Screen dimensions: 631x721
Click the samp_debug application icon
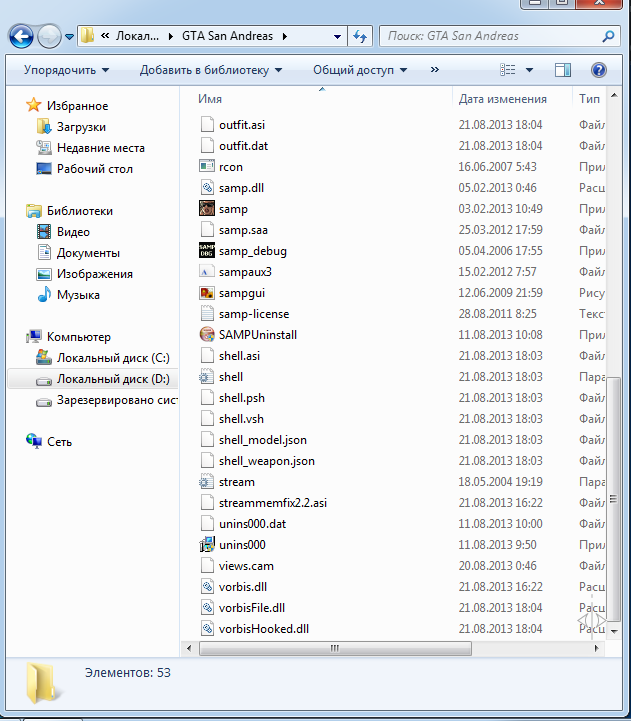(207, 251)
